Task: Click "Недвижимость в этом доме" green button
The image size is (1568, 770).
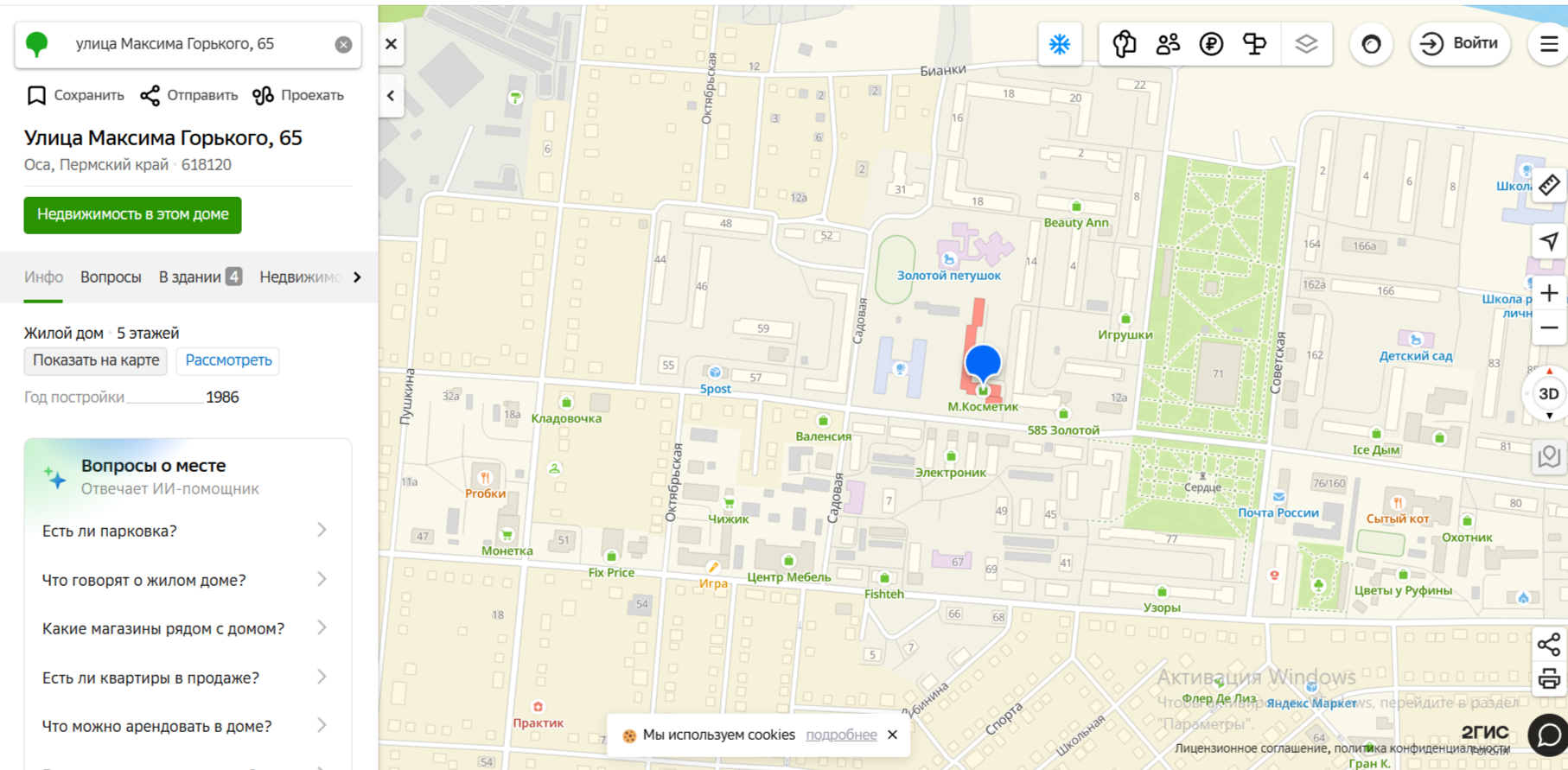Action: coord(132,214)
